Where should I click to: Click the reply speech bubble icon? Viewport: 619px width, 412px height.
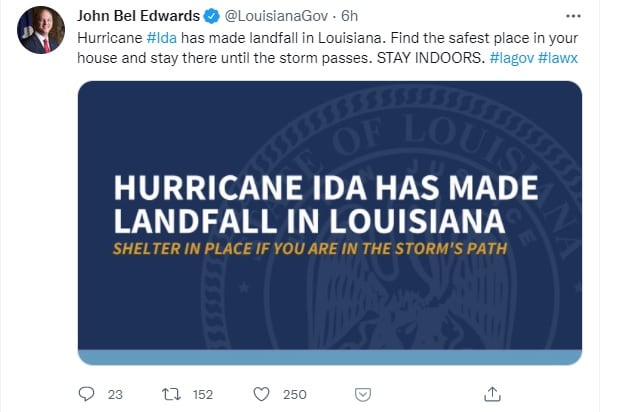tap(86, 394)
